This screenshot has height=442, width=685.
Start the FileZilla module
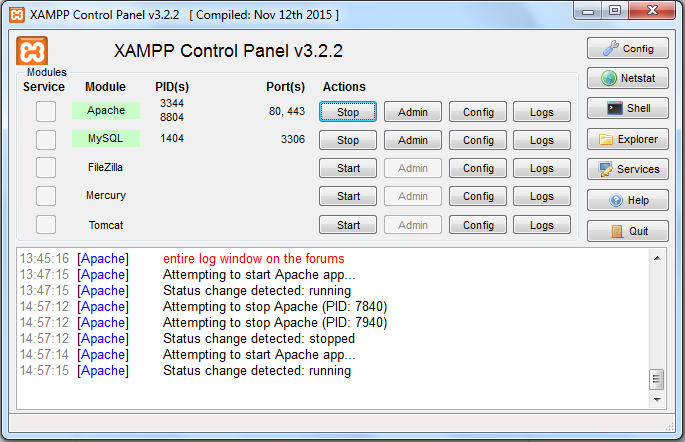[348, 168]
